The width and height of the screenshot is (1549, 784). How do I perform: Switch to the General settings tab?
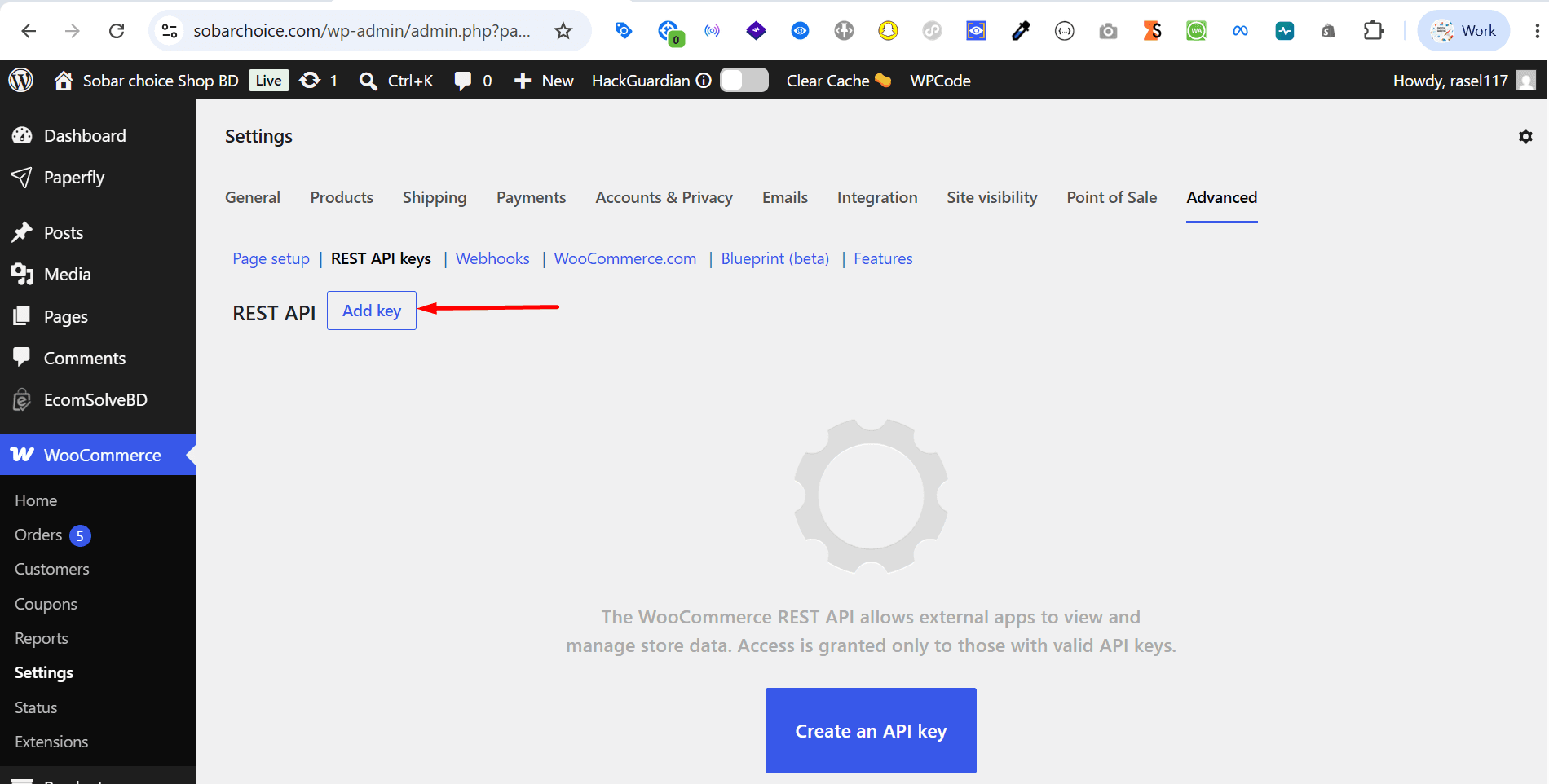pos(253,197)
